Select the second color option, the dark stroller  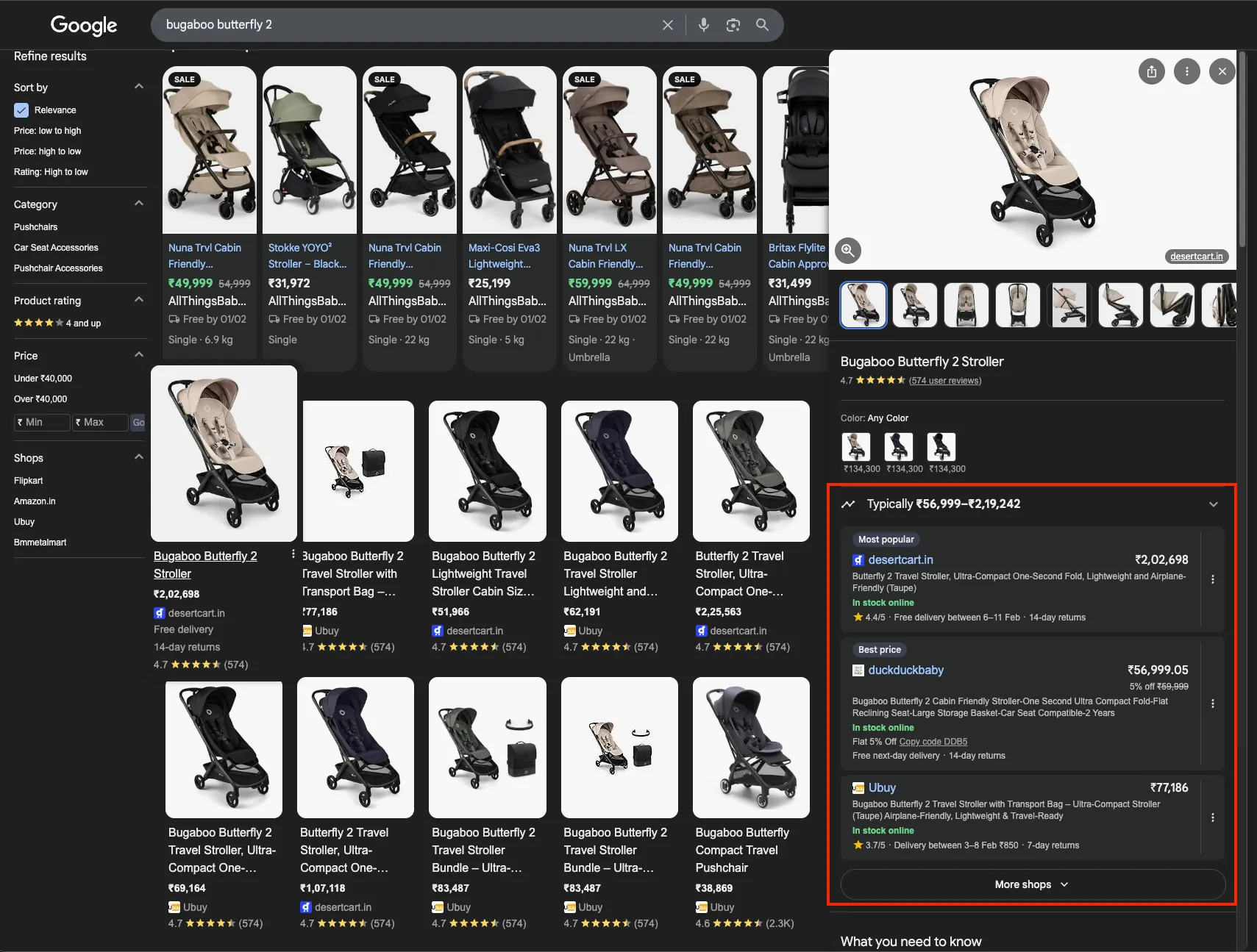point(899,446)
